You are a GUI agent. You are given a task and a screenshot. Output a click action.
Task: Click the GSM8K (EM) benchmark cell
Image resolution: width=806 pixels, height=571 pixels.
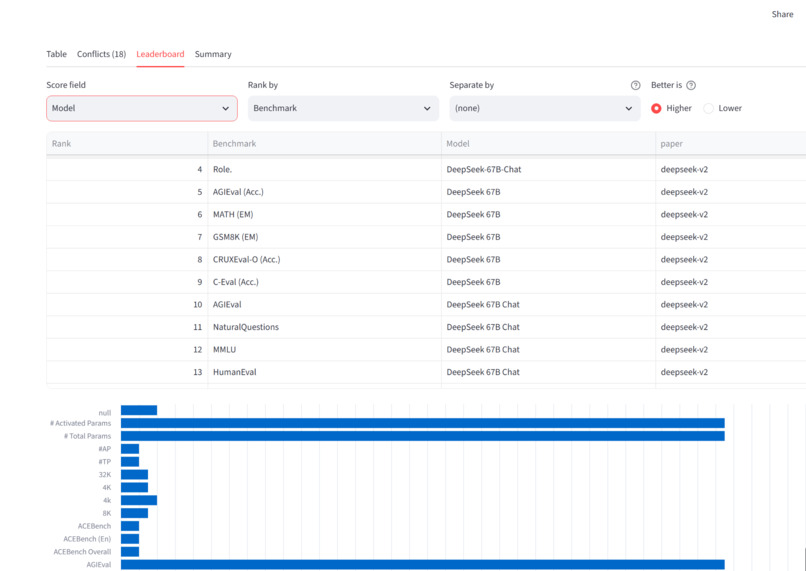tap(324, 237)
